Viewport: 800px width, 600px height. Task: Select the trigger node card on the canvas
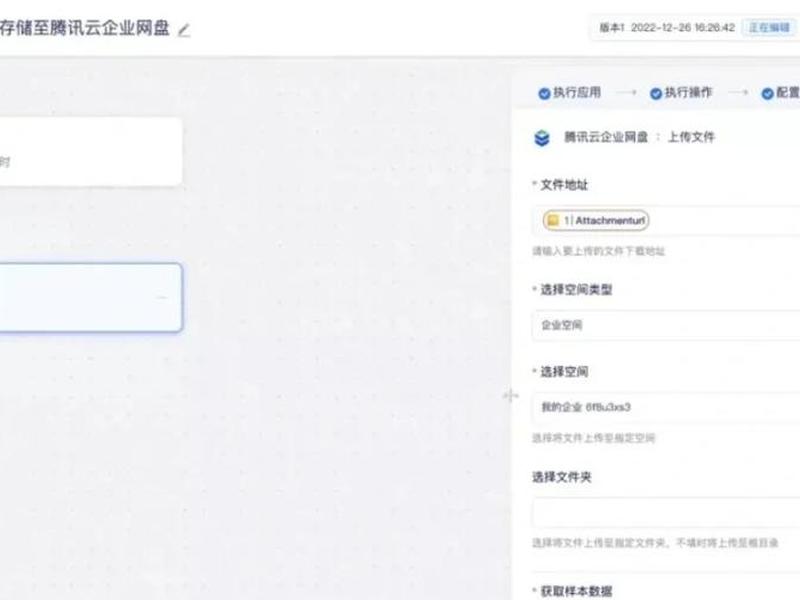click(x=90, y=152)
